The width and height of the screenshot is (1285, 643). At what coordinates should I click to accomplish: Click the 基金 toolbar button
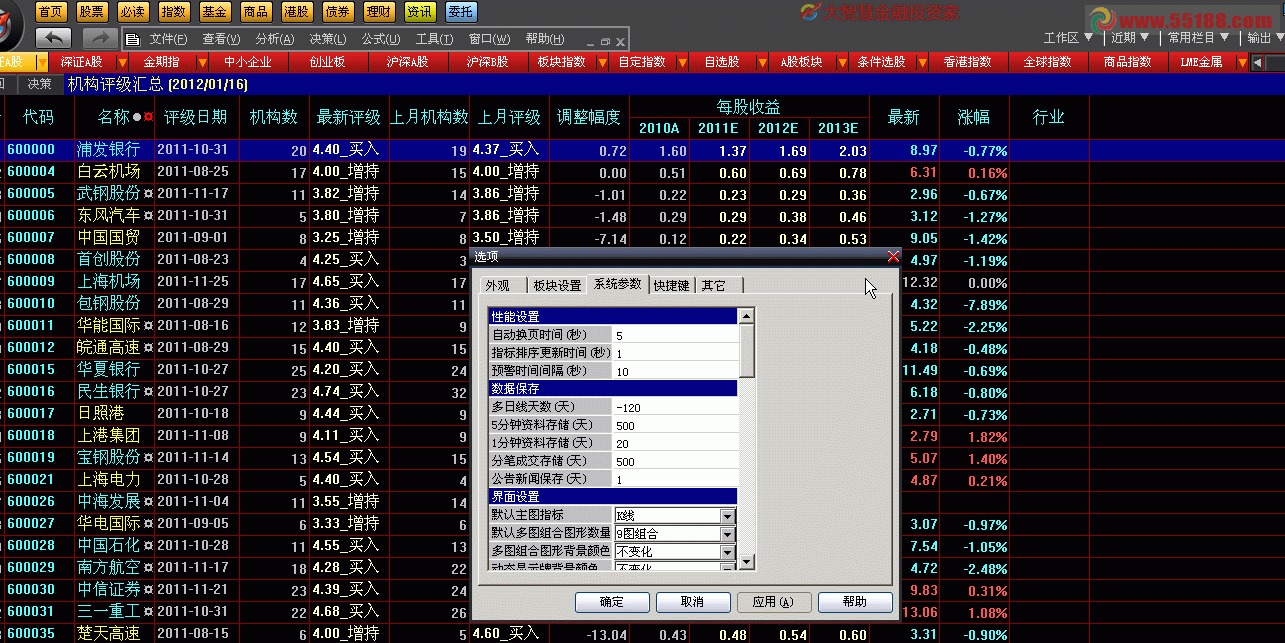point(214,12)
